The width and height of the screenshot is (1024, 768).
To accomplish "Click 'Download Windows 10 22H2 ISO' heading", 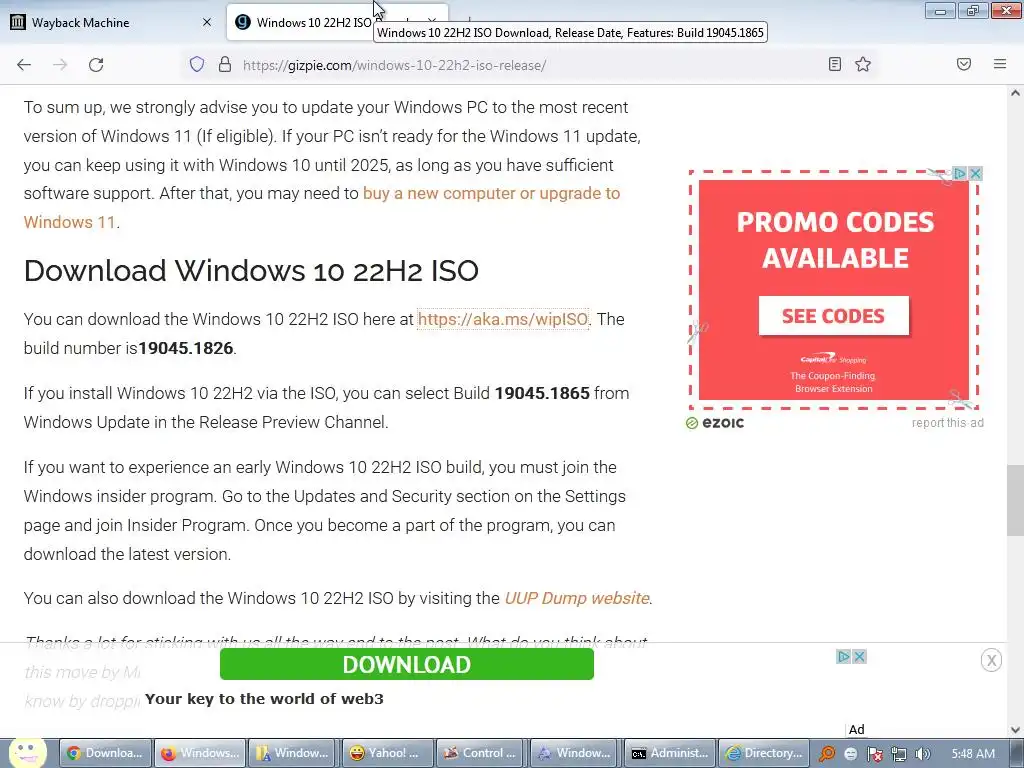I will [x=251, y=270].
